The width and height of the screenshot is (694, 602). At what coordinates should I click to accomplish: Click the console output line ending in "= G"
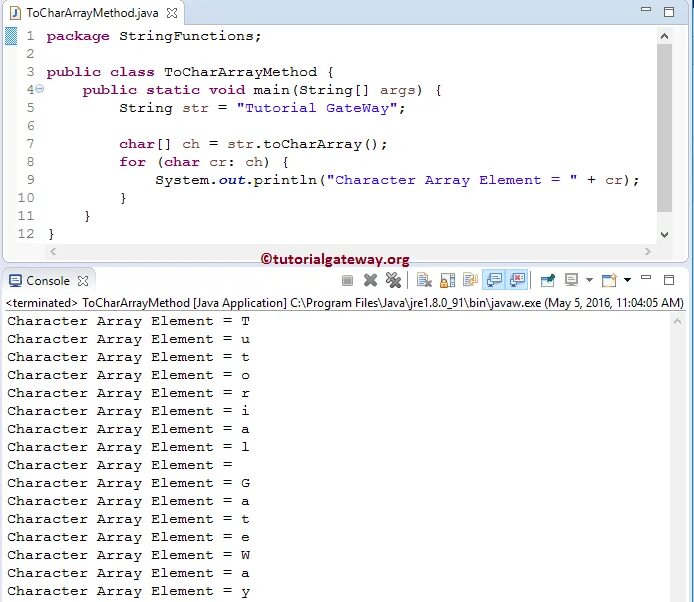click(128, 483)
